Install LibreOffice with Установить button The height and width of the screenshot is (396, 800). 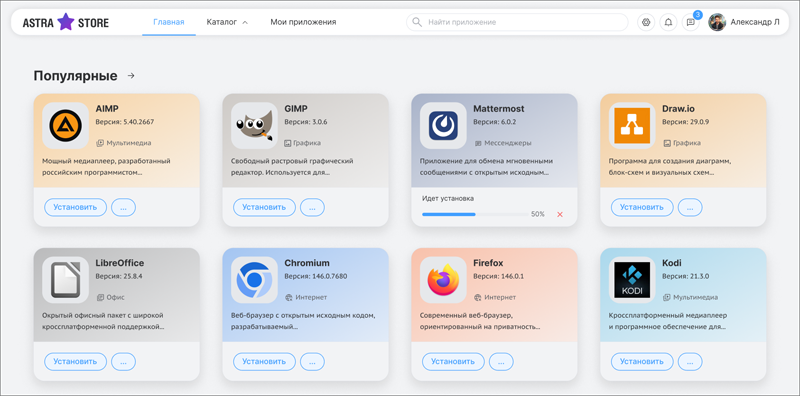[x=76, y=361]
